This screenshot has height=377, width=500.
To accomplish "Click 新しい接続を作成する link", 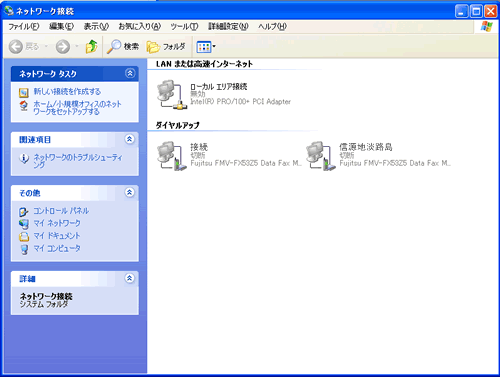I will (x=67, y=91).
